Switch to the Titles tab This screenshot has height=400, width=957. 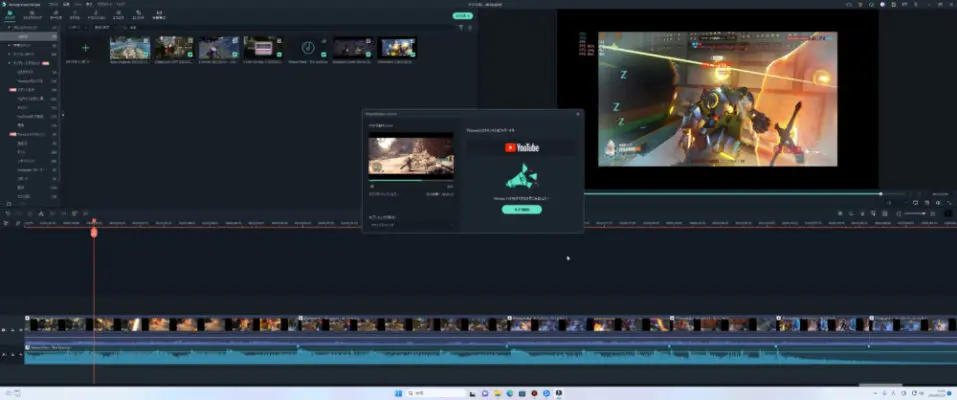click(75, 15)
